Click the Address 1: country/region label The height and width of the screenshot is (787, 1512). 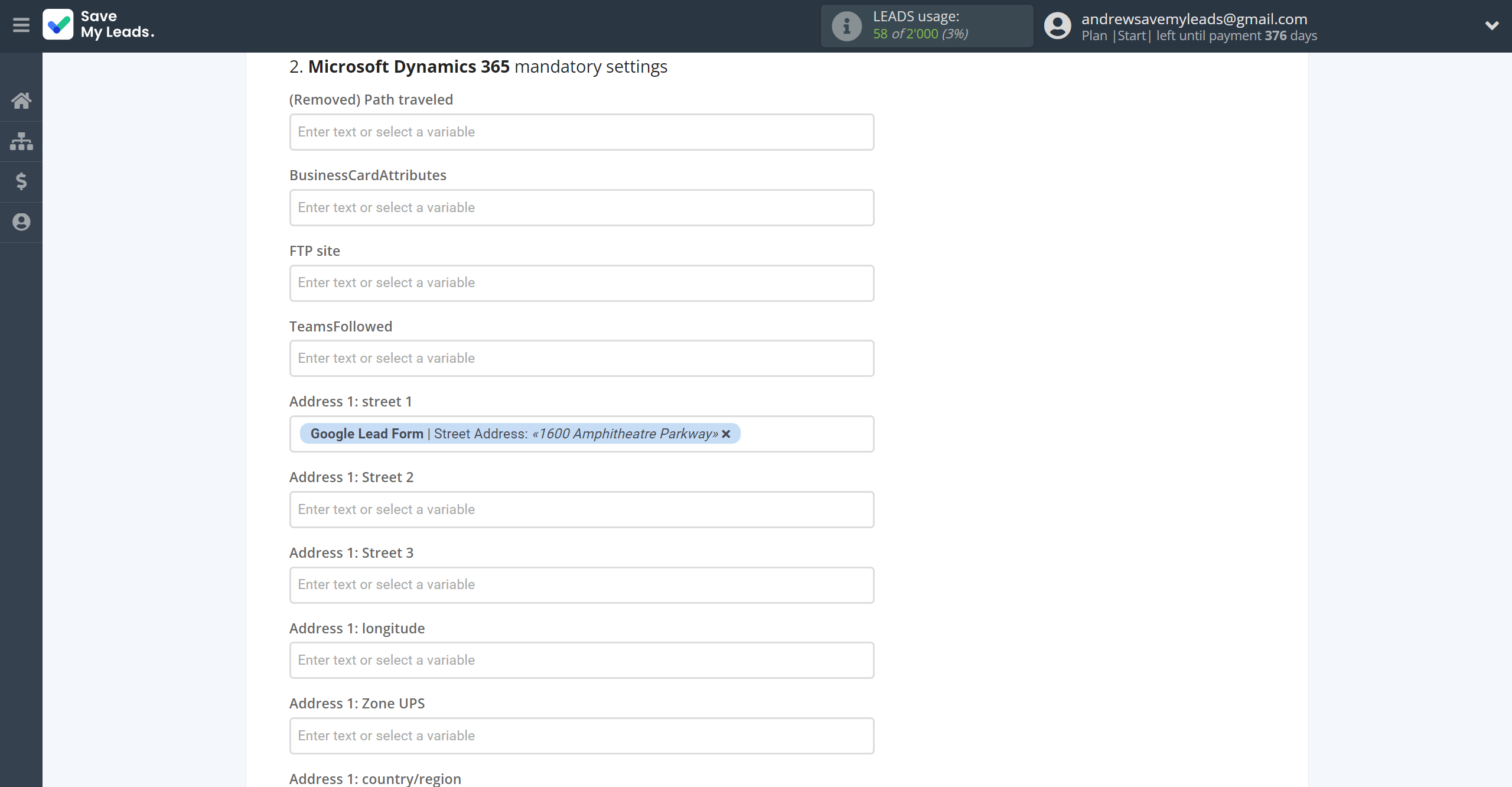(x=375, y=779)
